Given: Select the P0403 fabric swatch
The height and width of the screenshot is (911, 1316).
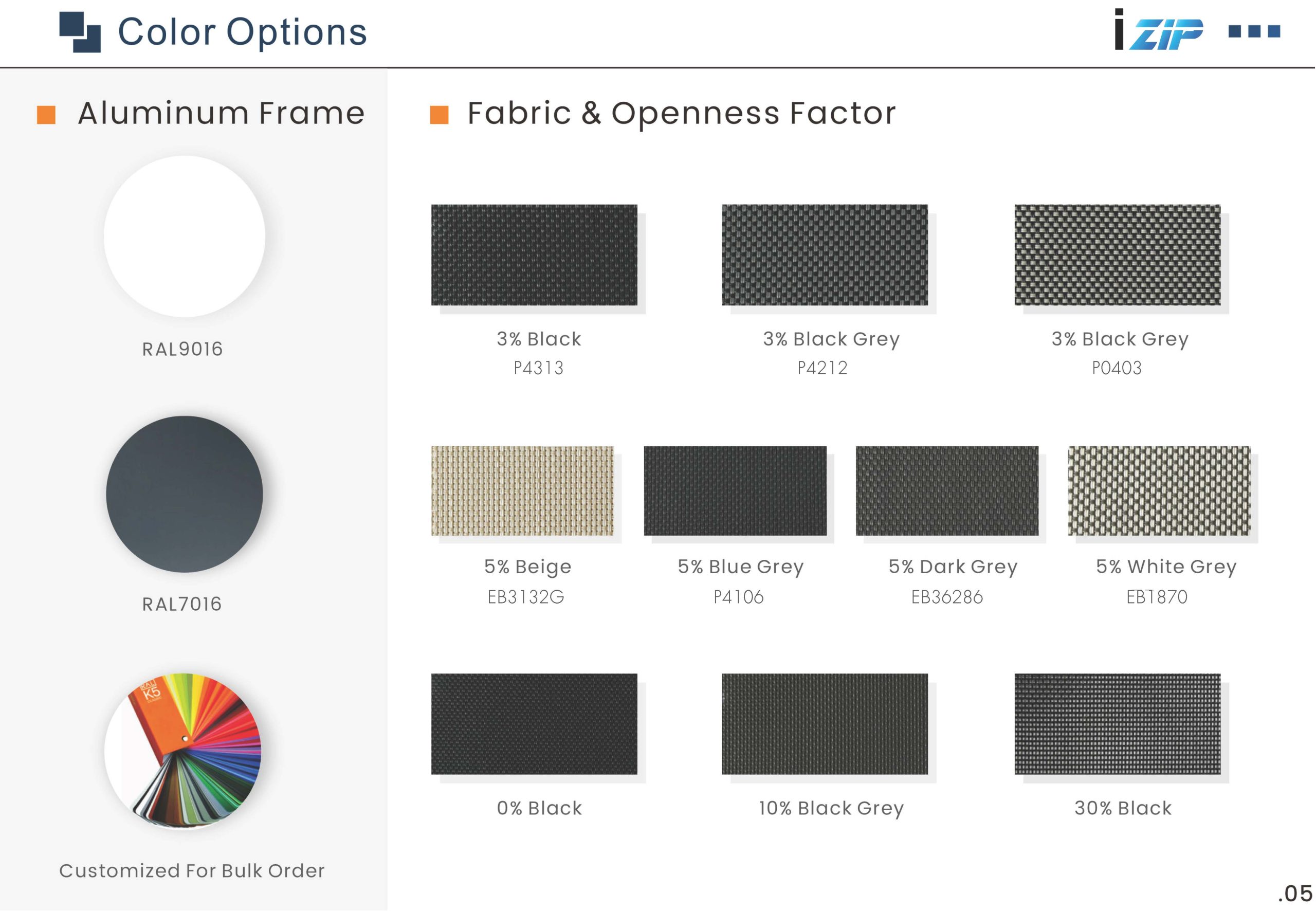Looking at the screenshot, I should [x=1118, y=255].
